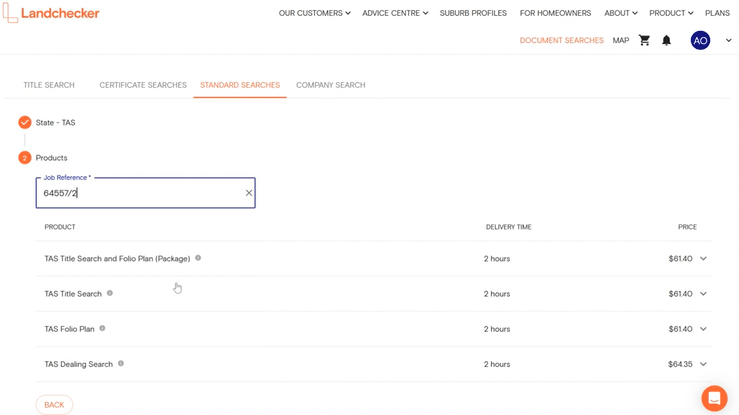Select the TAS Title Search product name
Viewport: 739px width, 415px height.
[x=73, y=294]
